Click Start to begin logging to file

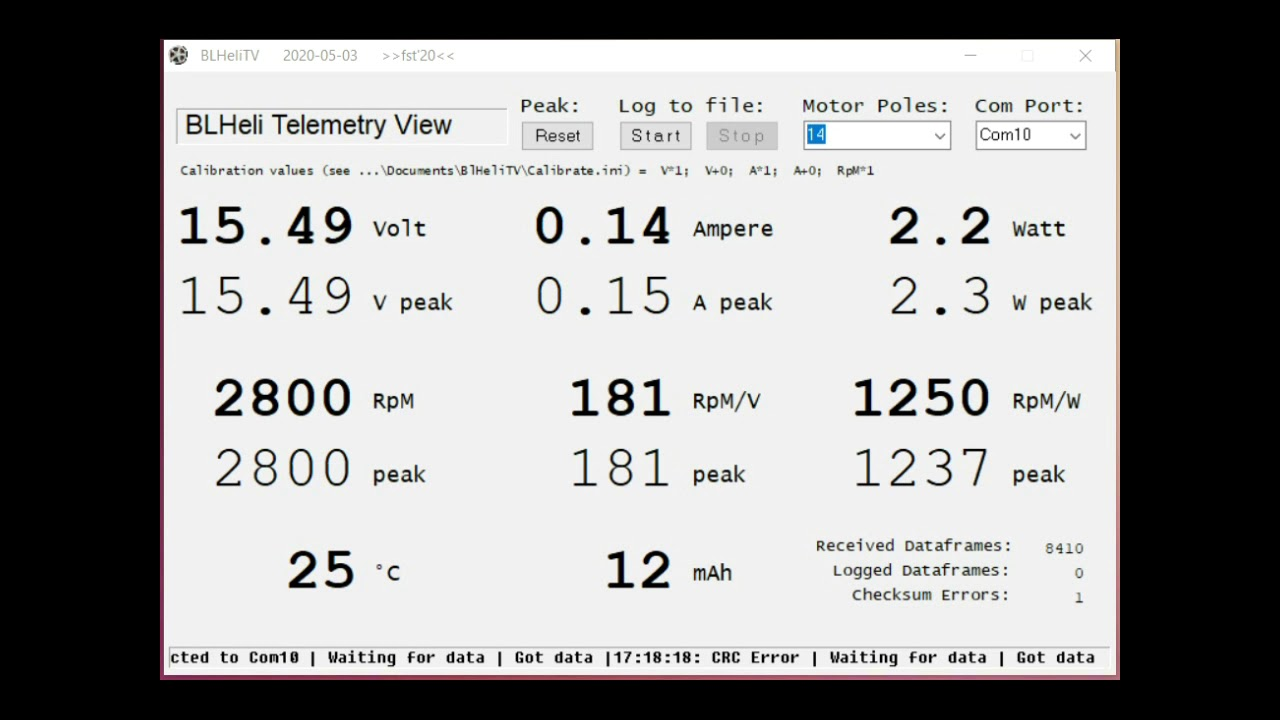coord(655,136)
